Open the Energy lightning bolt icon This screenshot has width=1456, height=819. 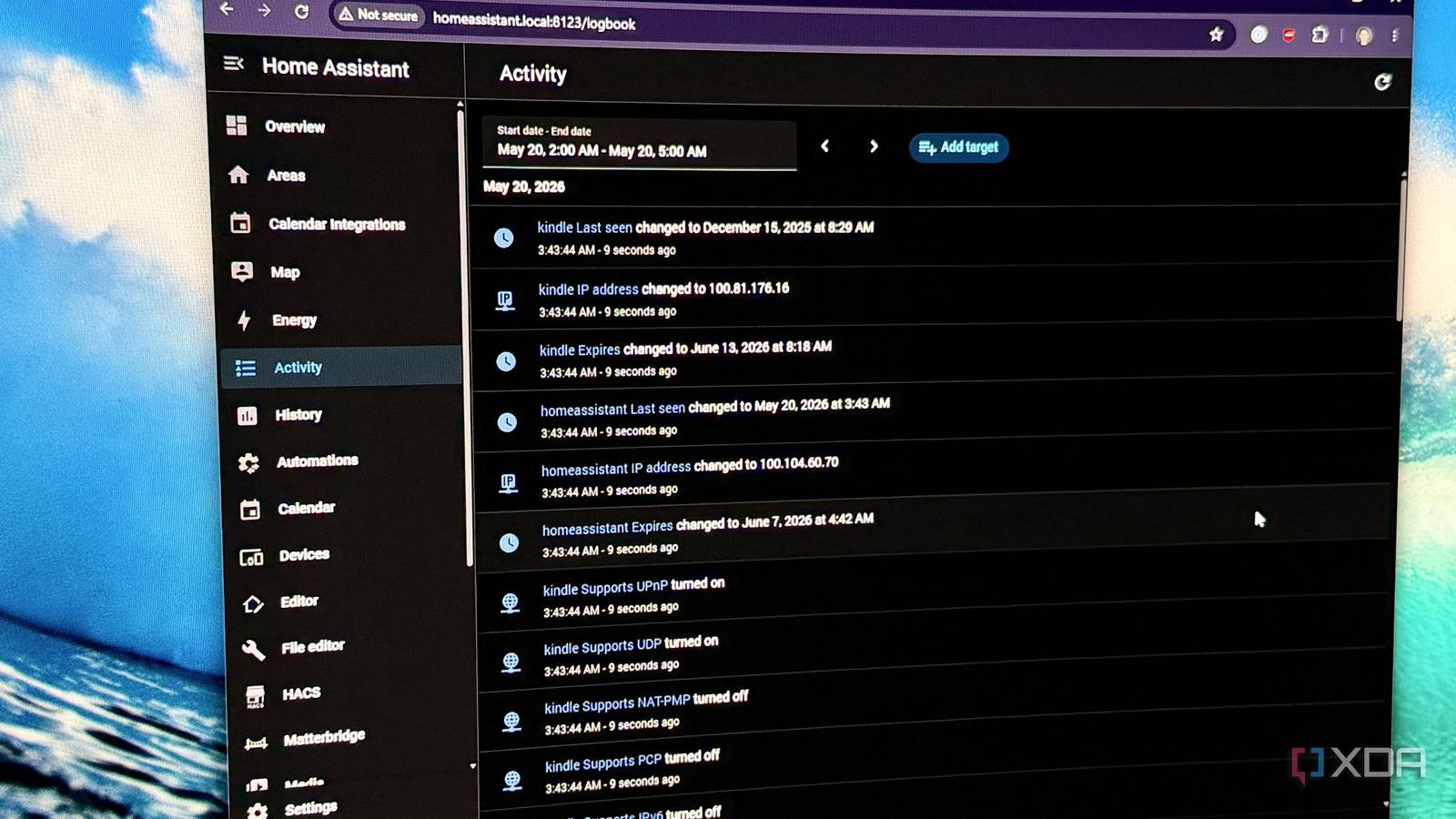[244, 319]
